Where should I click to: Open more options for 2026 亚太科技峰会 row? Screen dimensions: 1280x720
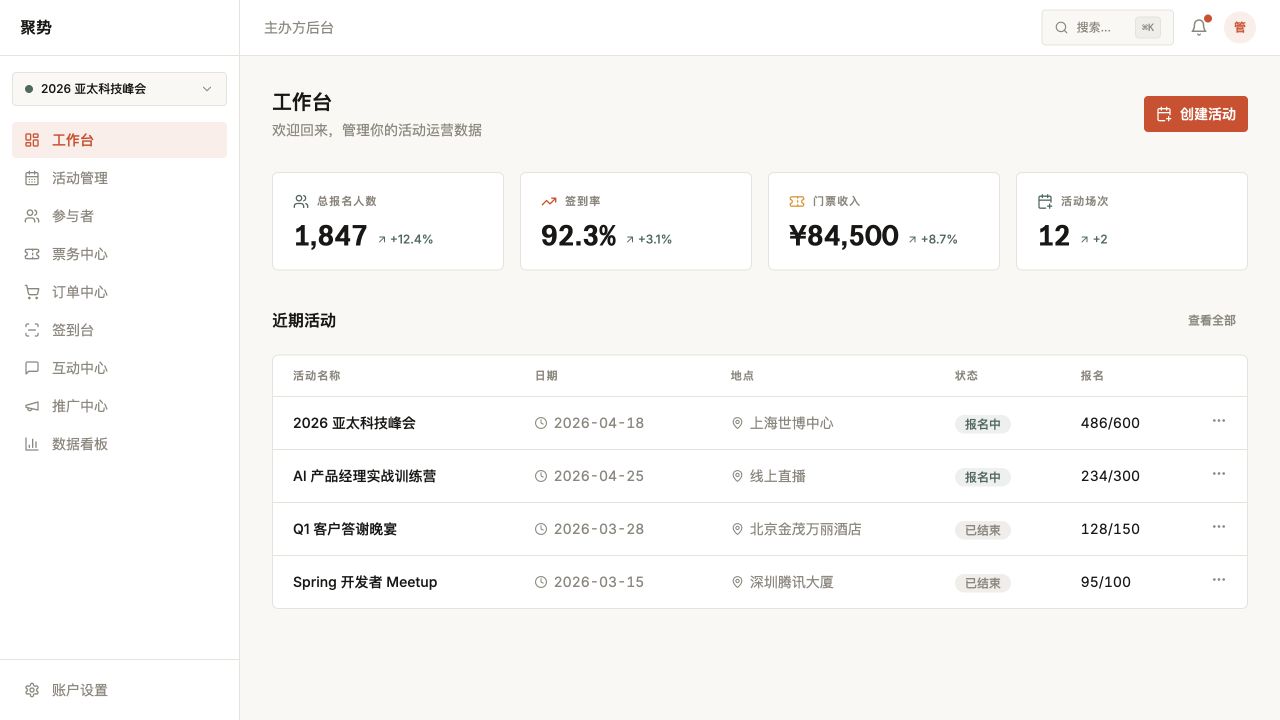1219,421
